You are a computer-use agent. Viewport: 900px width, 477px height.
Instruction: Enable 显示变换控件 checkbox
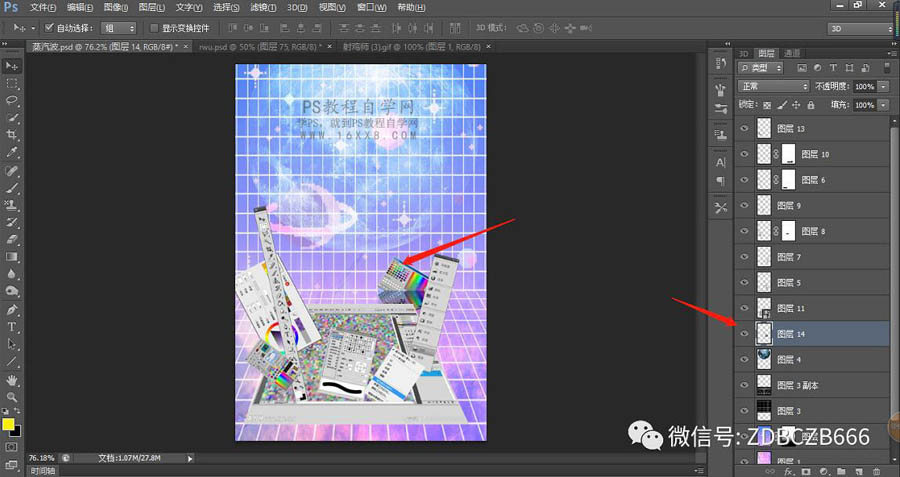coord(154,28)
